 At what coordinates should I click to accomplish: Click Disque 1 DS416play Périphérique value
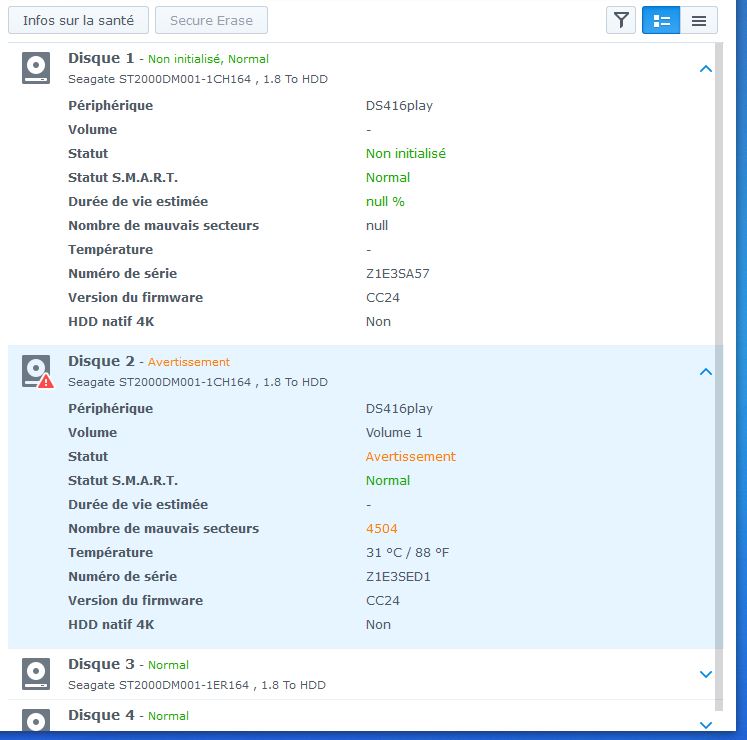pos(399,106)
